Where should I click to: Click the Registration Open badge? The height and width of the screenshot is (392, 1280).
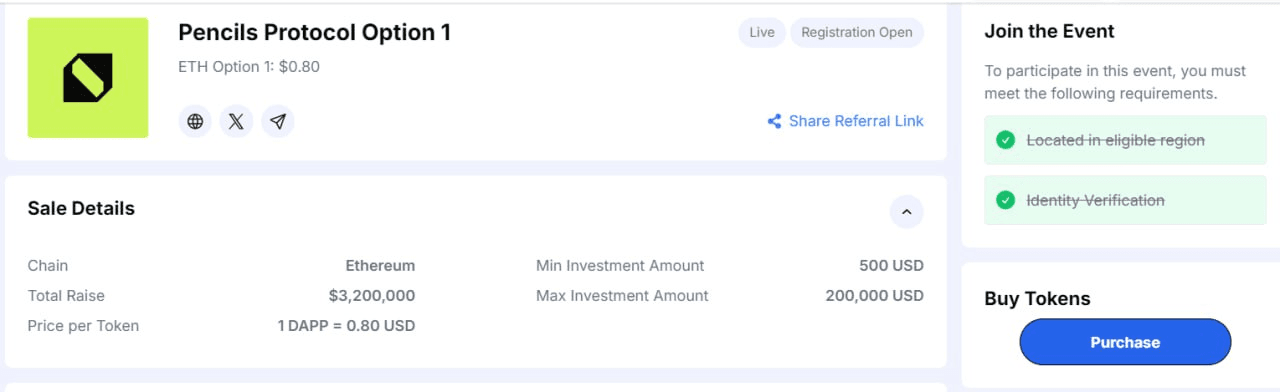(857, 32)
